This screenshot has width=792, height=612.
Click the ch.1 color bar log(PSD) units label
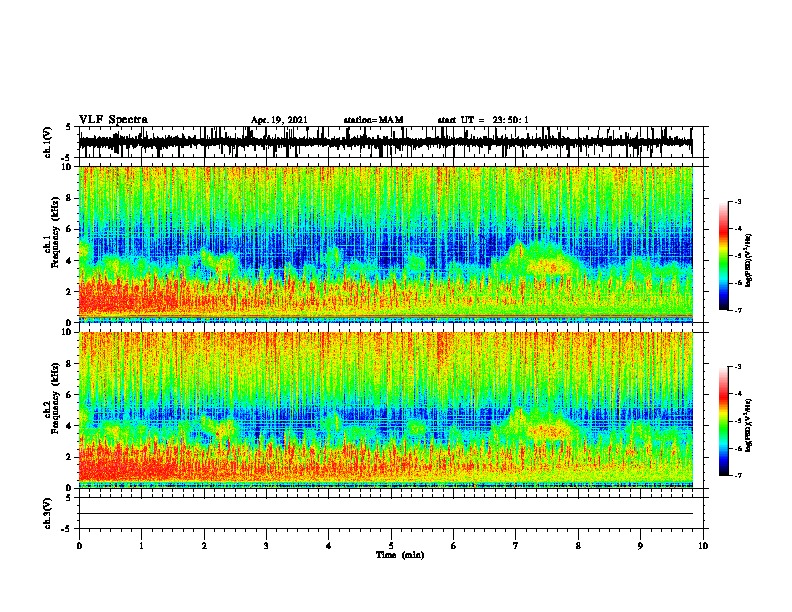749,261
